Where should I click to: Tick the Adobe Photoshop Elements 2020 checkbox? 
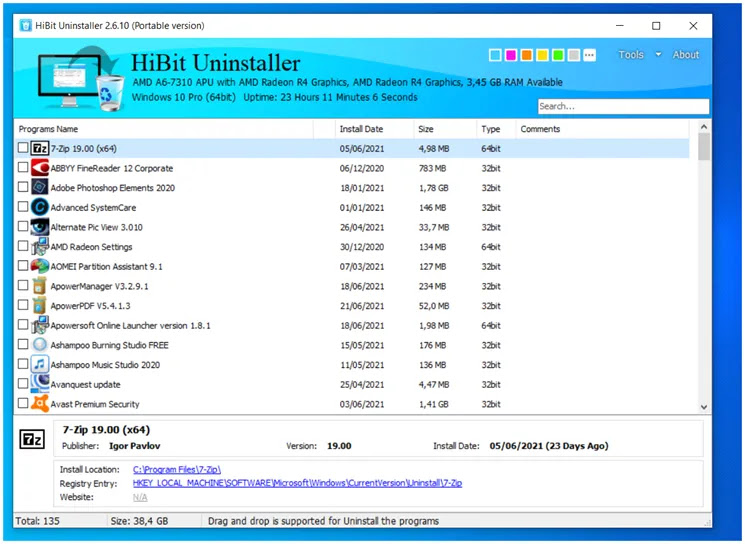[x=23, y=187]
